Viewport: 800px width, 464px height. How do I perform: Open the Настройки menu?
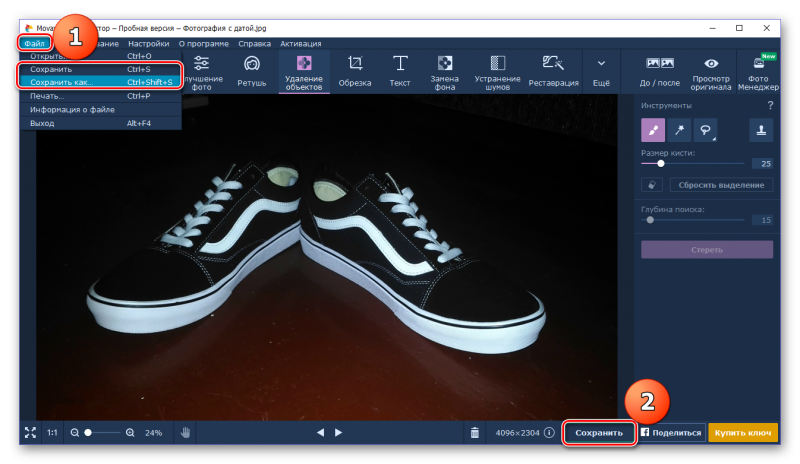(148, 44)
